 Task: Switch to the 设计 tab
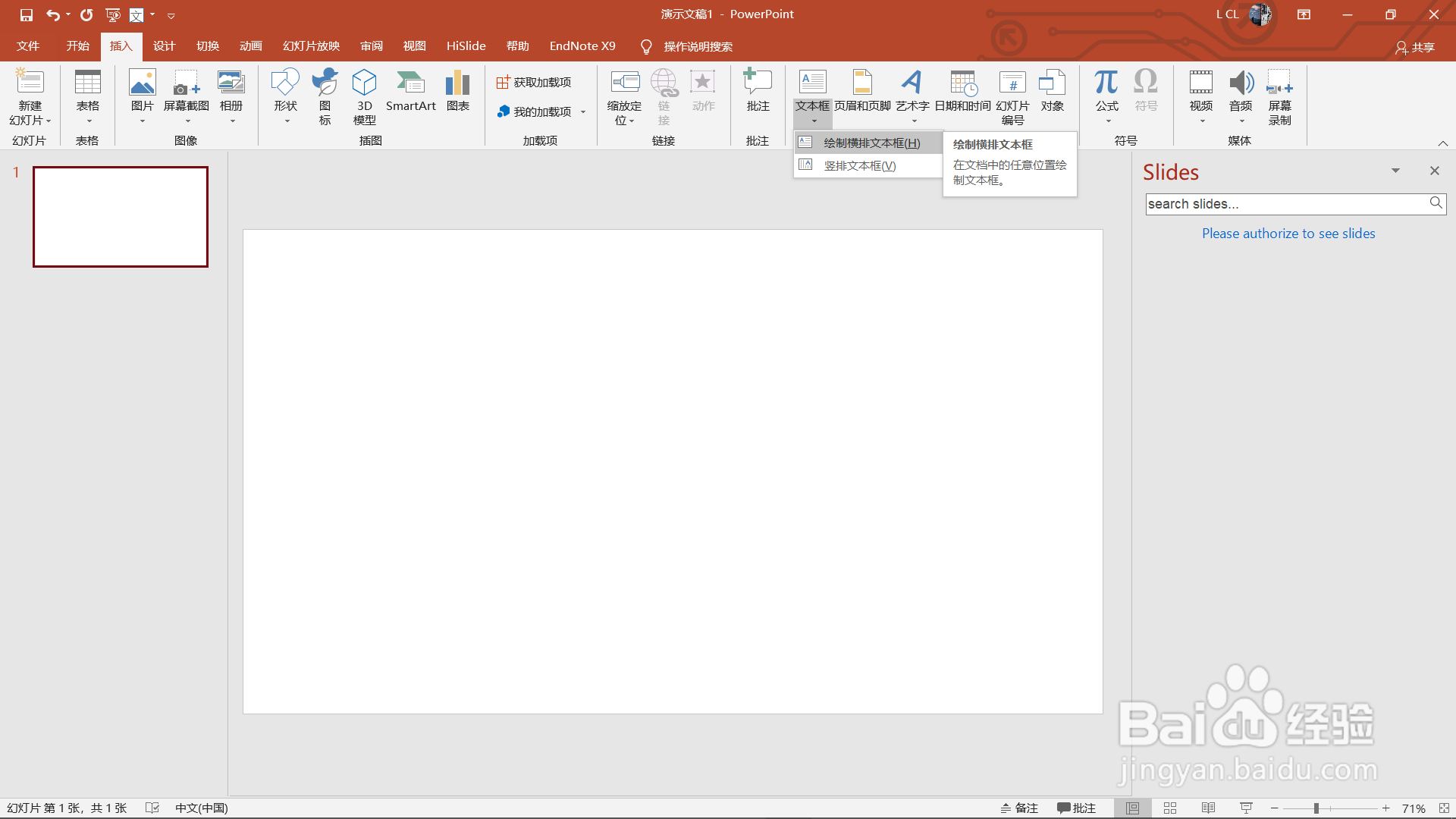click(x=164, y=46)
